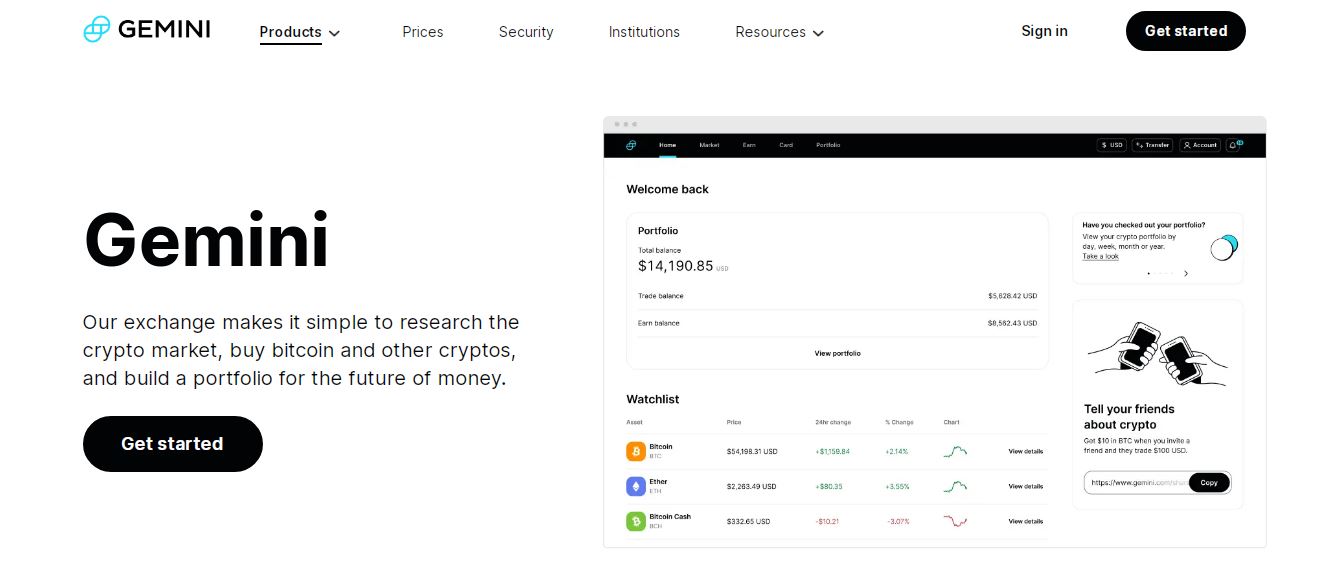Click the Bitcoin green price chart sparkline
This screenshot has height=567, width=1343.
pos(955,451)
